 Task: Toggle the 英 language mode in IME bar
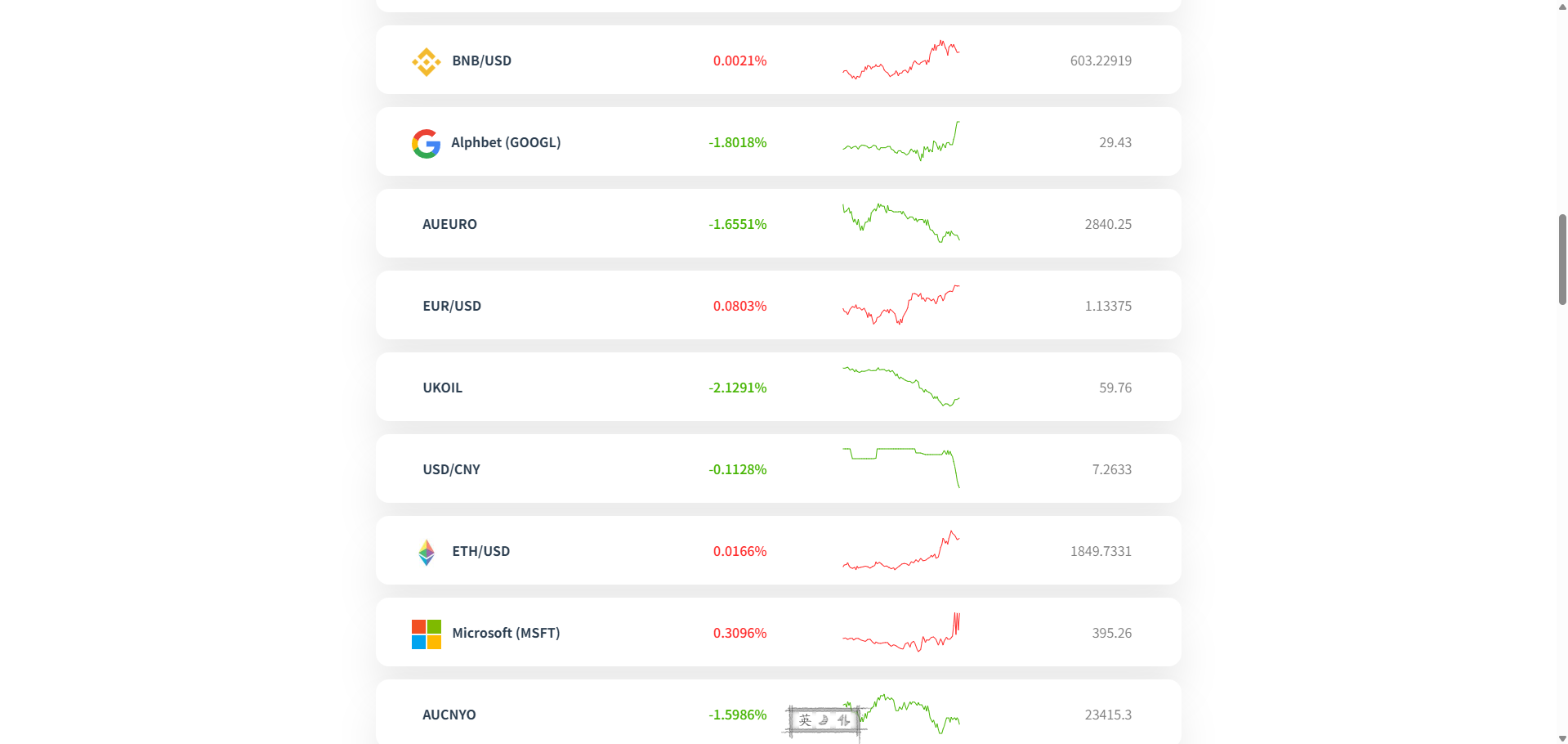pos(805,720)
